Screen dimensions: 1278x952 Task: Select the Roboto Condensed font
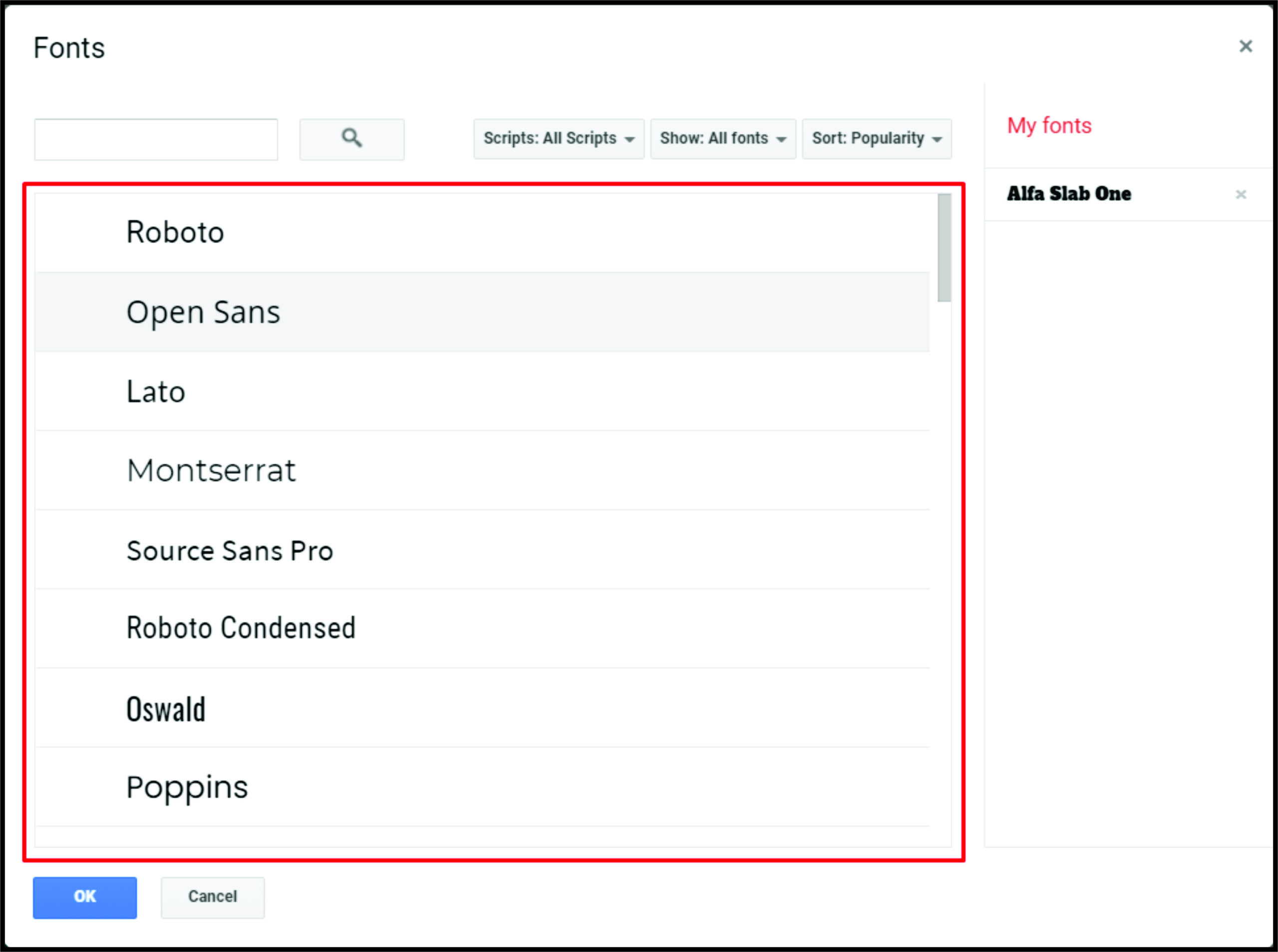[240, 628]
